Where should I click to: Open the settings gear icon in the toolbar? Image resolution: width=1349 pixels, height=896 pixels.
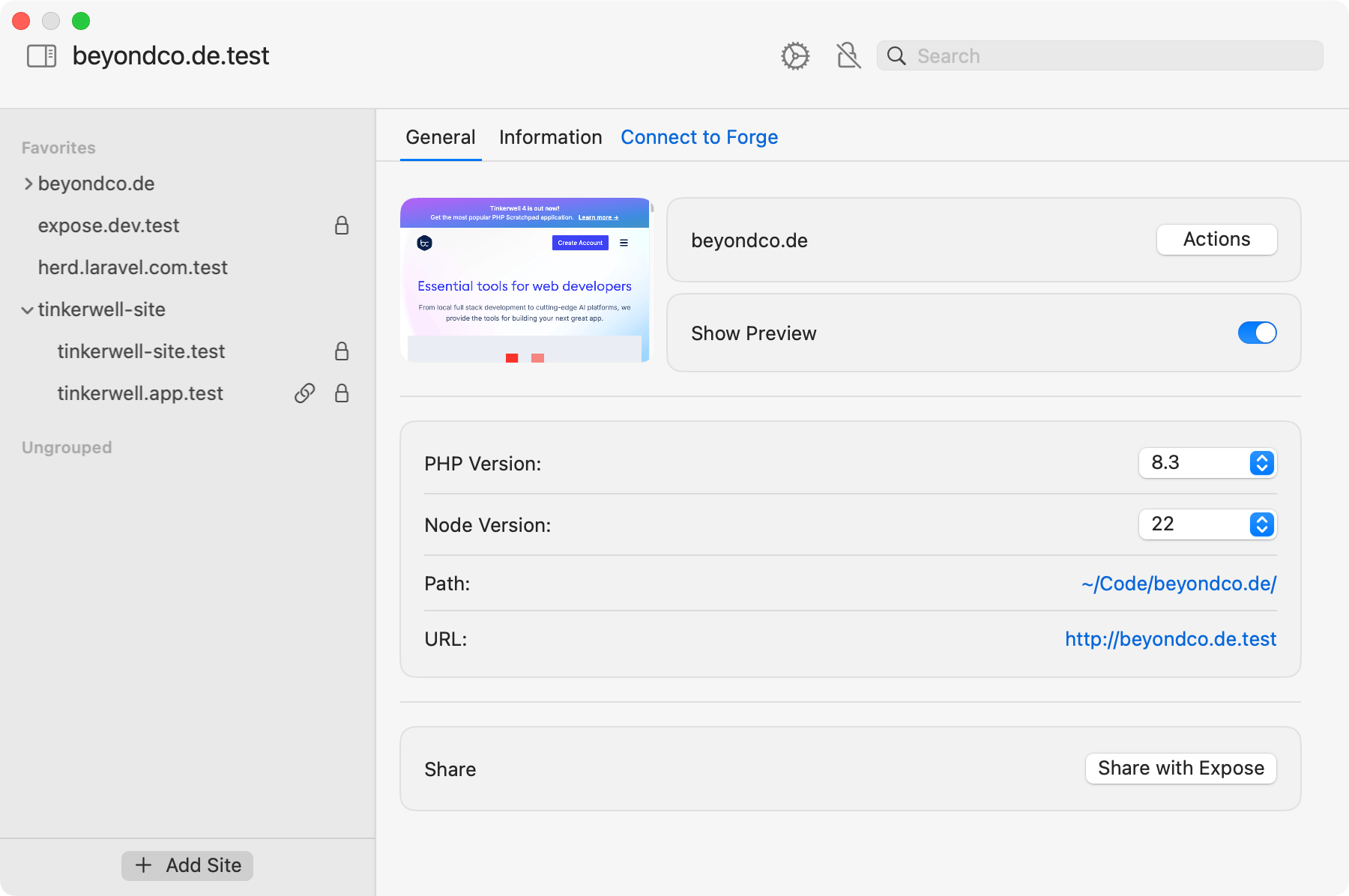pyautogui.click(x=795, y=56)
